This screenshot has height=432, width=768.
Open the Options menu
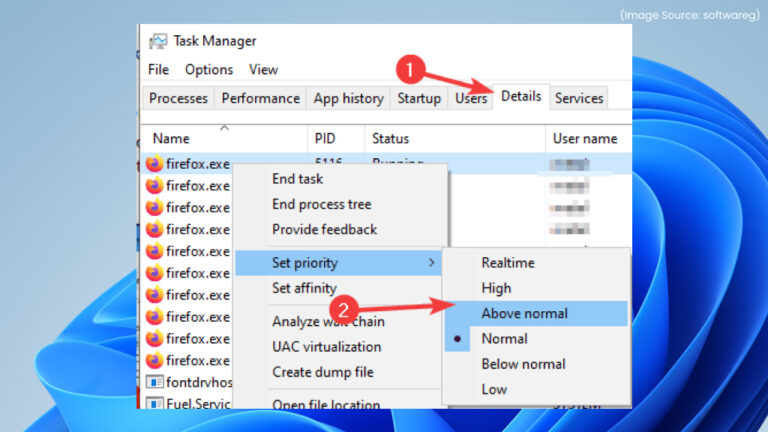point(209,70)
